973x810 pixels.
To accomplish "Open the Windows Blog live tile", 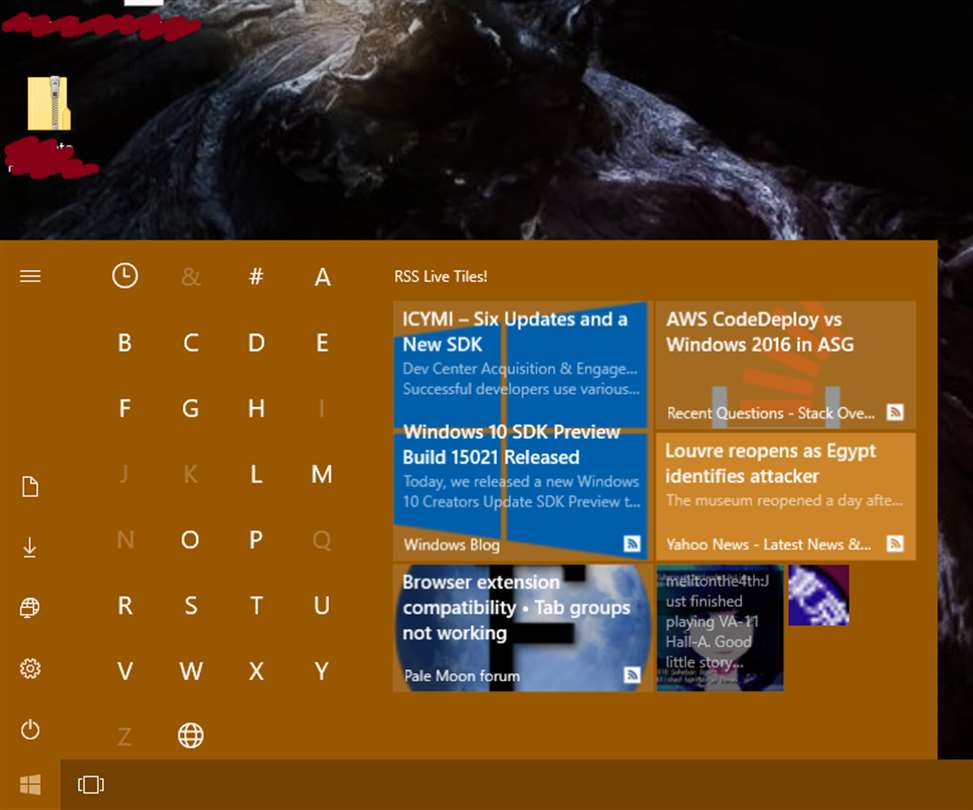I will 521,431.
